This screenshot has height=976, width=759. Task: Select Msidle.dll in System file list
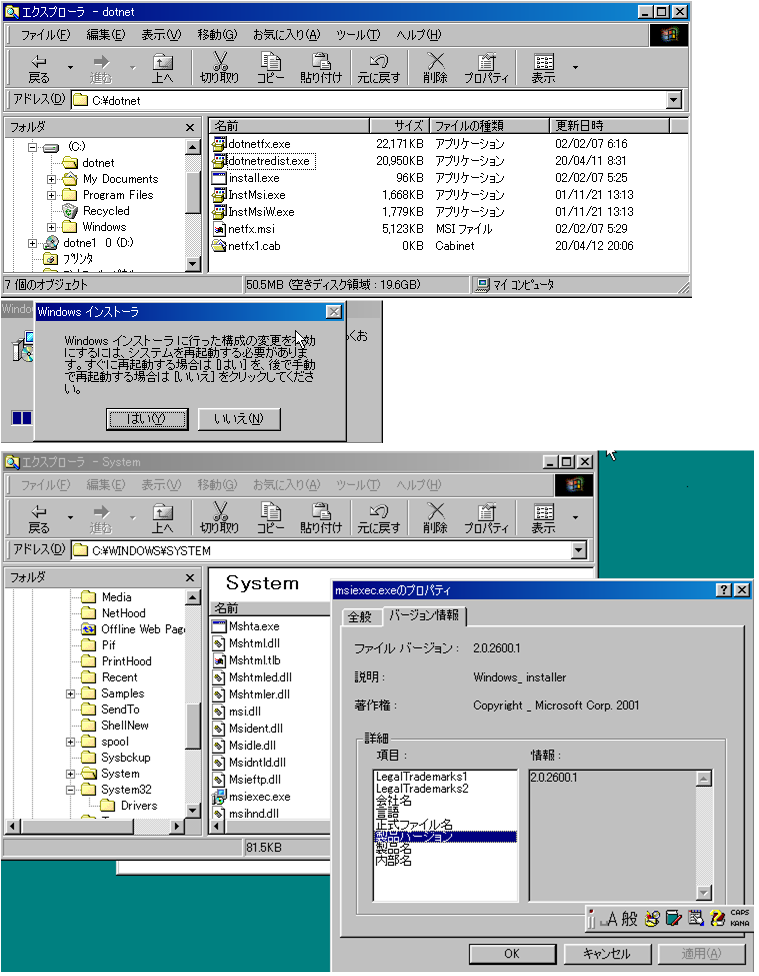click(x=252, y=746)
